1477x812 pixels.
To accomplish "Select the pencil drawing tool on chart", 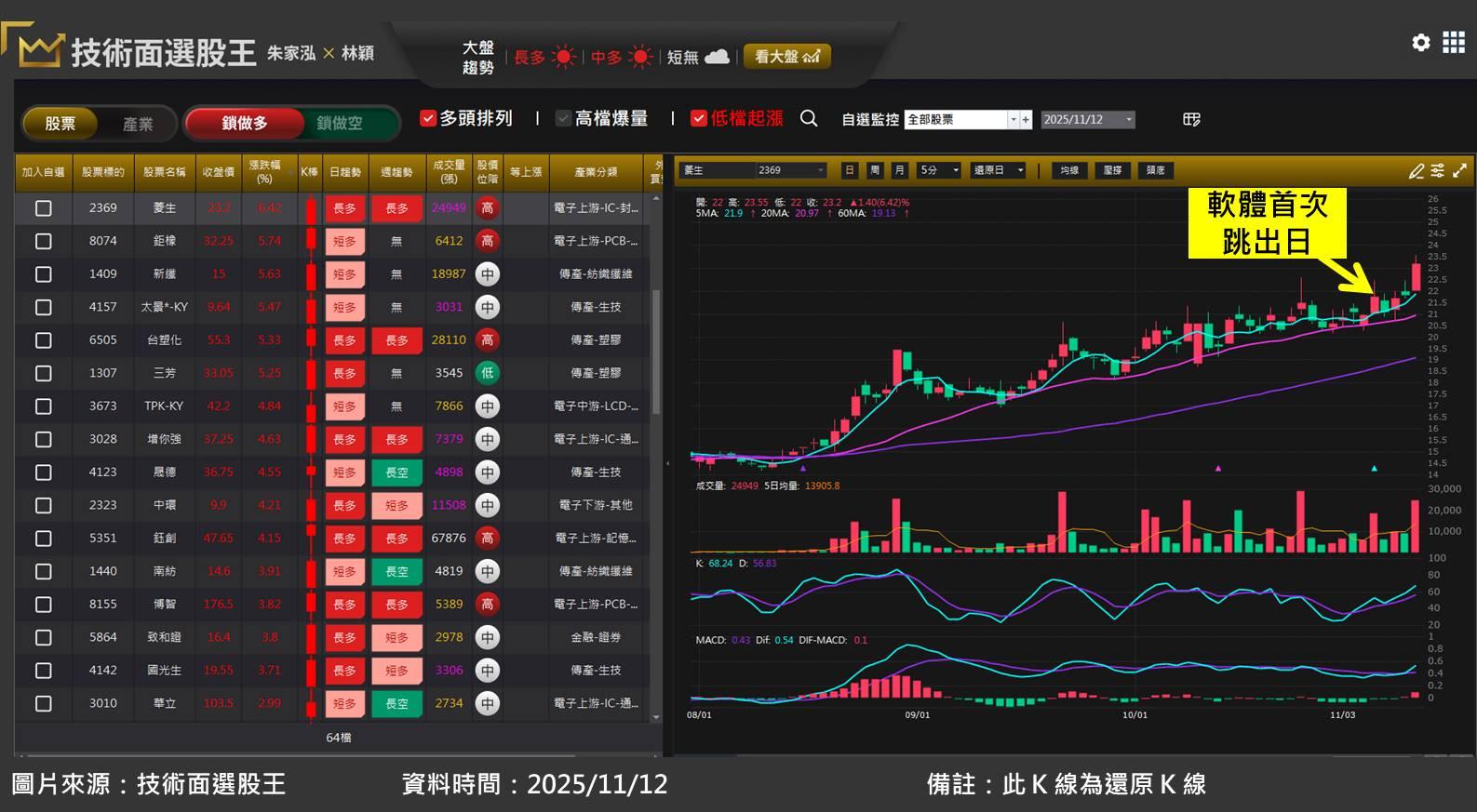I will point(1417,170).
